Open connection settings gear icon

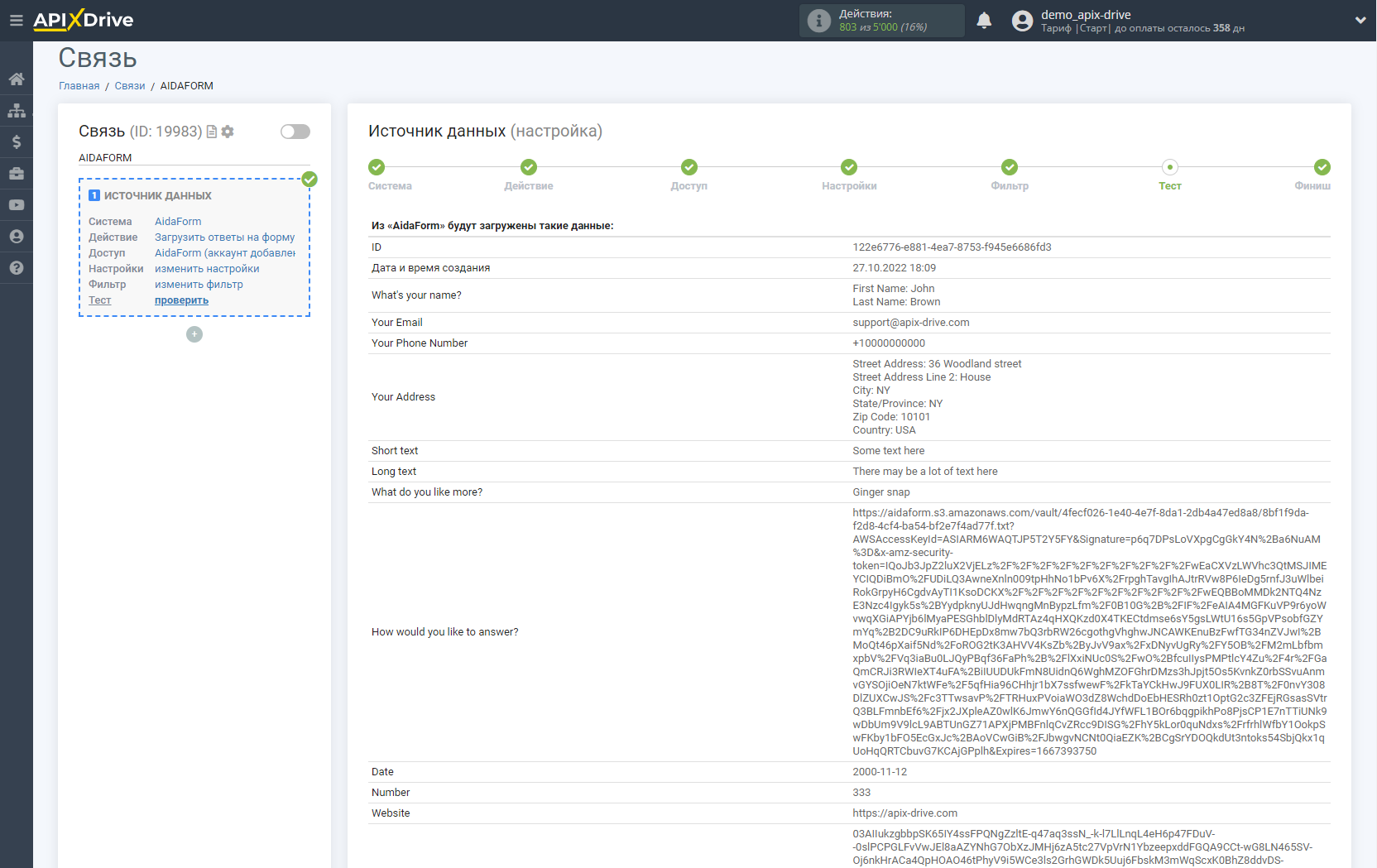(x=228, y=132)
